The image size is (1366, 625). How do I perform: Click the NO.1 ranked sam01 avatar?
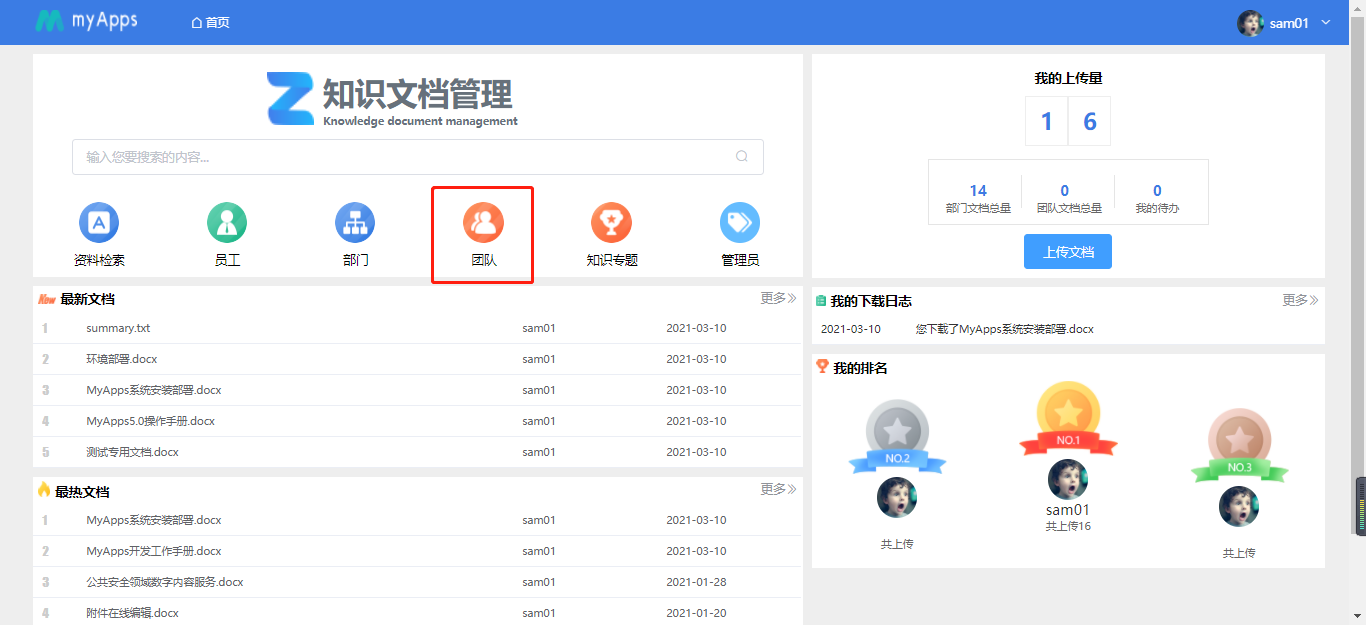click(1068, 480)
